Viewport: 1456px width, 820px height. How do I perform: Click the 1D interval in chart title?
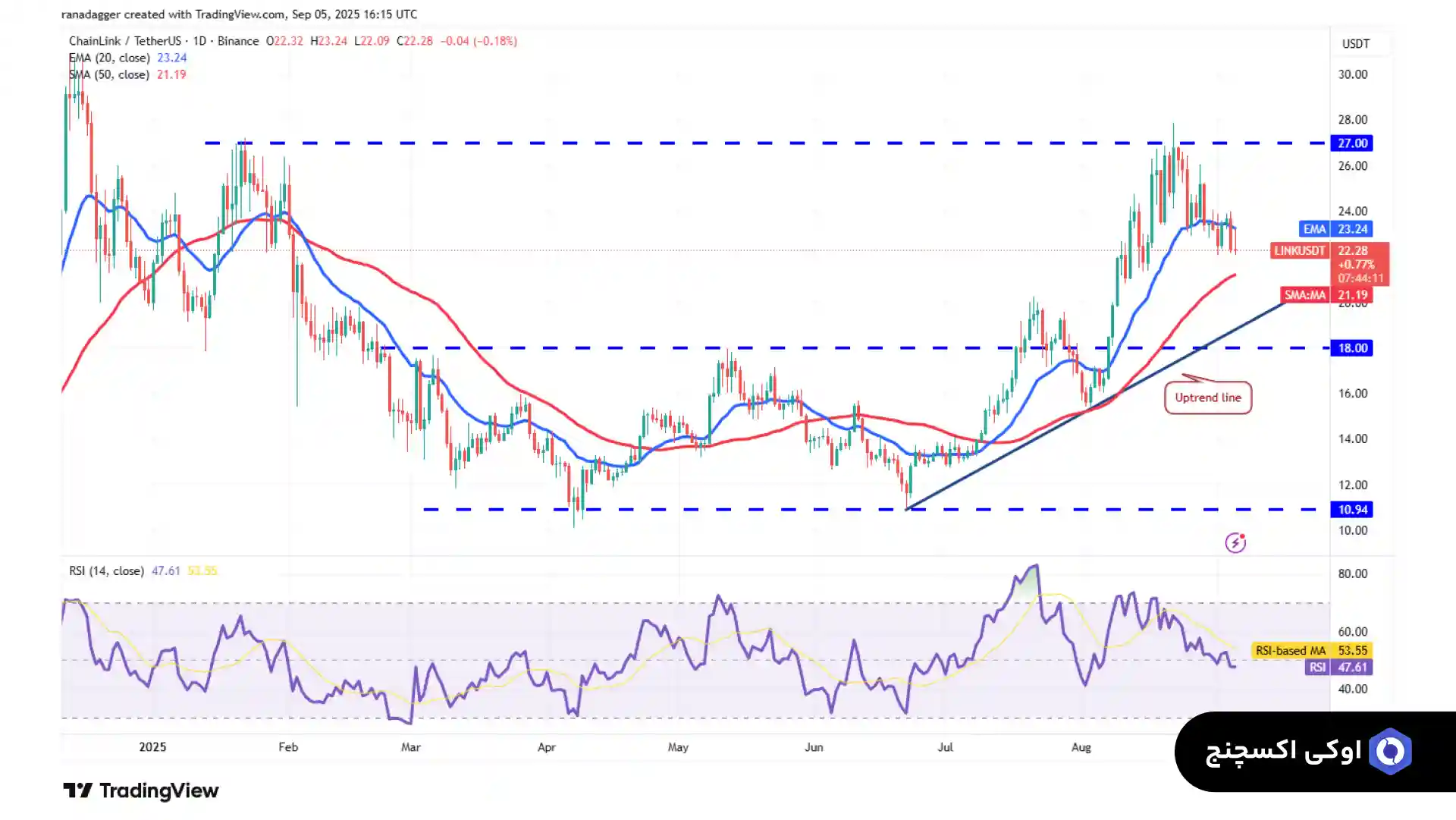[x=199, y=41]
